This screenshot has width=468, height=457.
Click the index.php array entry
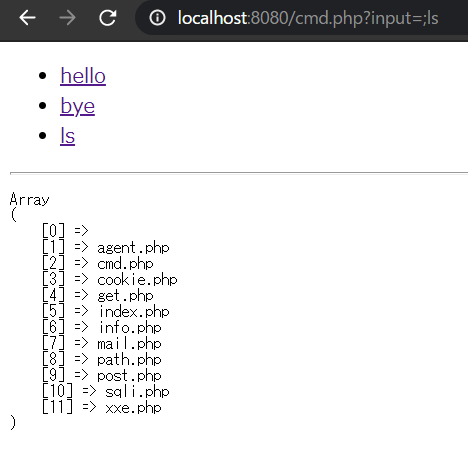pos(134,312)
